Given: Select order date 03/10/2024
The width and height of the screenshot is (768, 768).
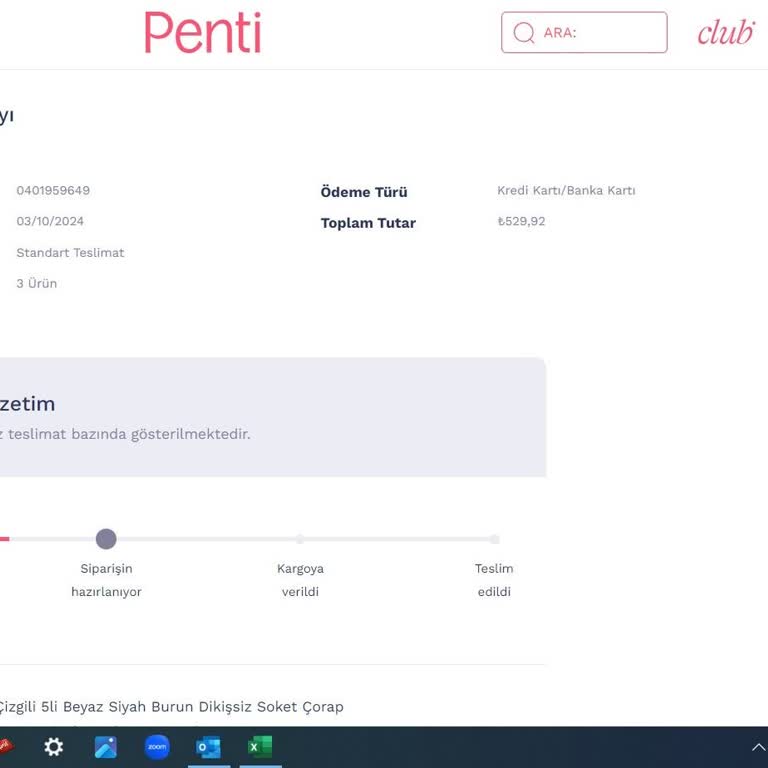Looking at the screenshot, I should click(50, 221).
